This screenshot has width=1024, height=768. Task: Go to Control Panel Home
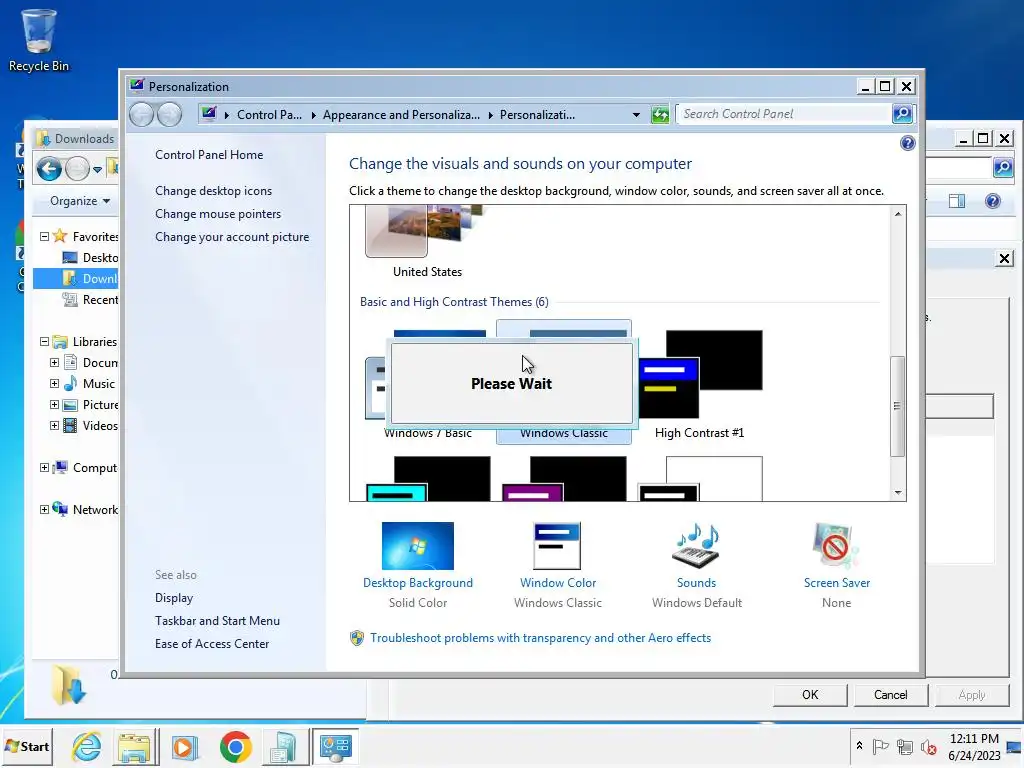coord(209,155)
